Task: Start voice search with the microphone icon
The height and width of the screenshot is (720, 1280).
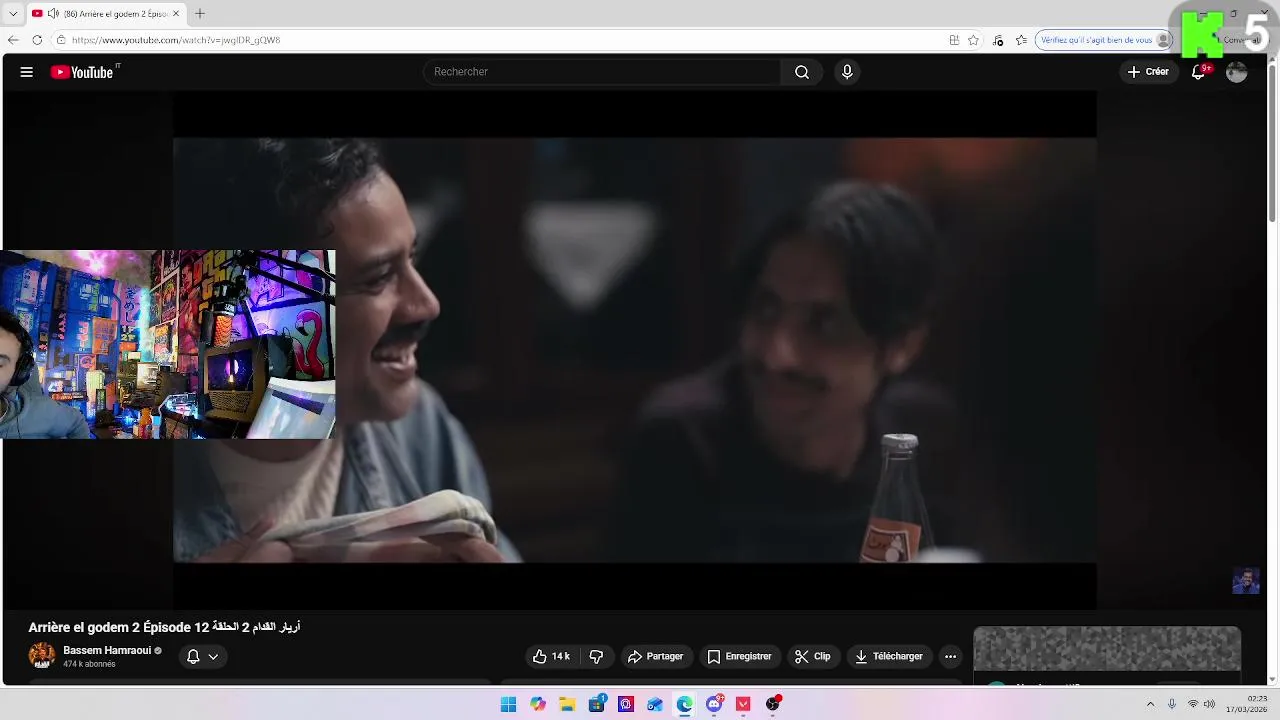Action: pos(847,72)
